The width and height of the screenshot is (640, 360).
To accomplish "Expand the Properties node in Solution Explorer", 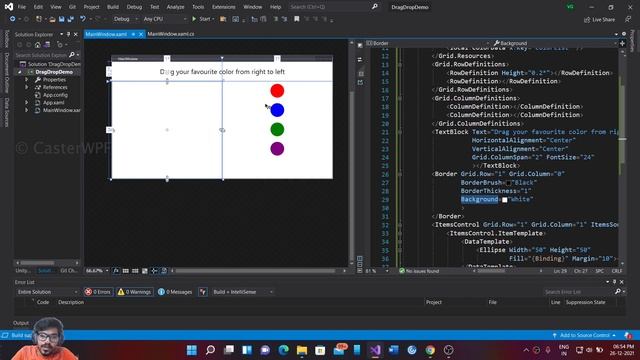I will click(27, 80).
